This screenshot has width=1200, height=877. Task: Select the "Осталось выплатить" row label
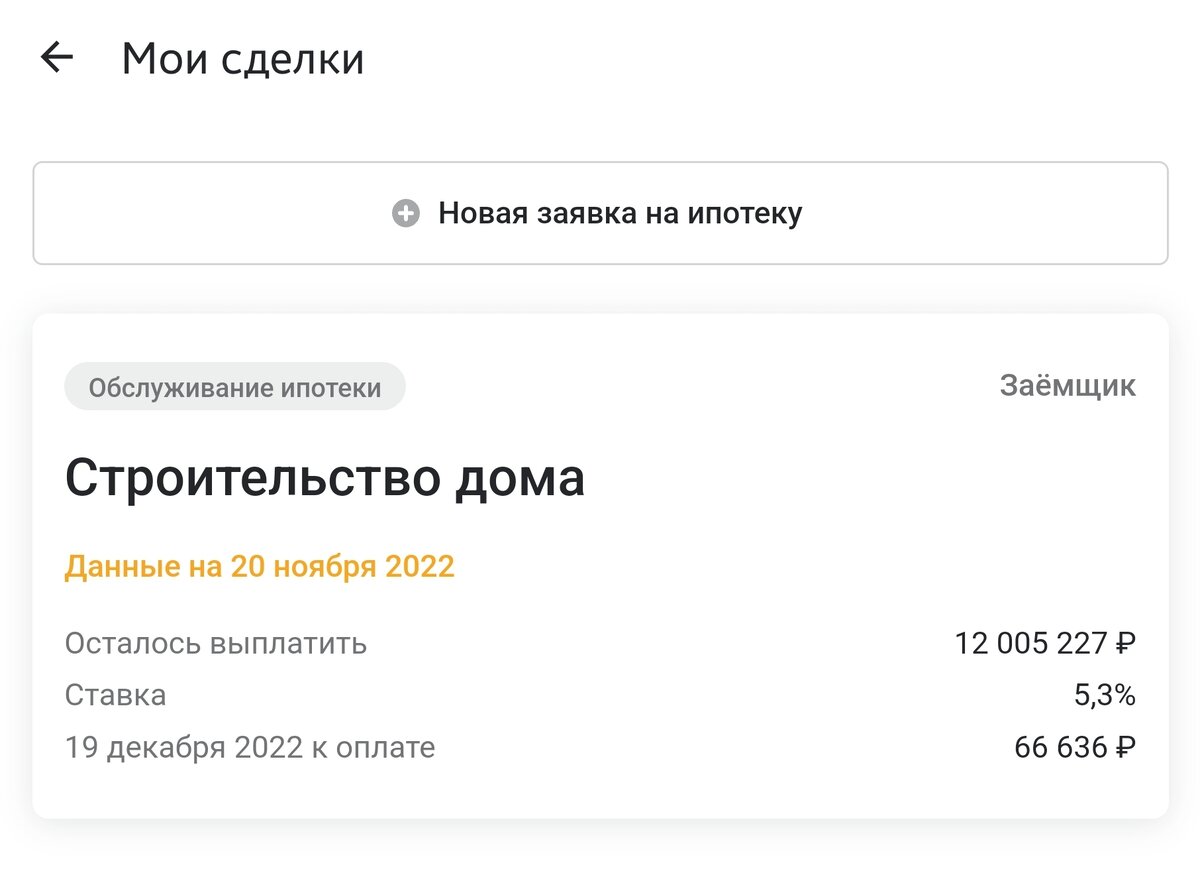[x=216, y=643]
